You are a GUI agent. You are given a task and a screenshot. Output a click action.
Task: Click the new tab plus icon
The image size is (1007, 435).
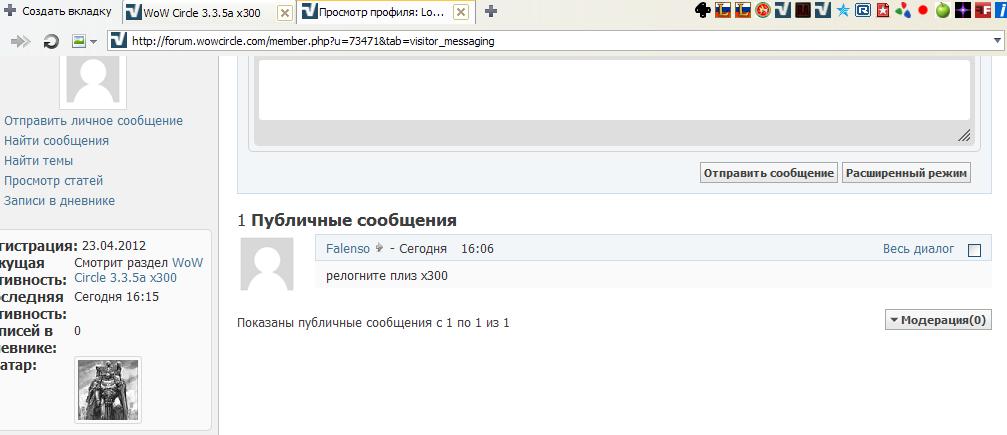[x=490, y=12]
